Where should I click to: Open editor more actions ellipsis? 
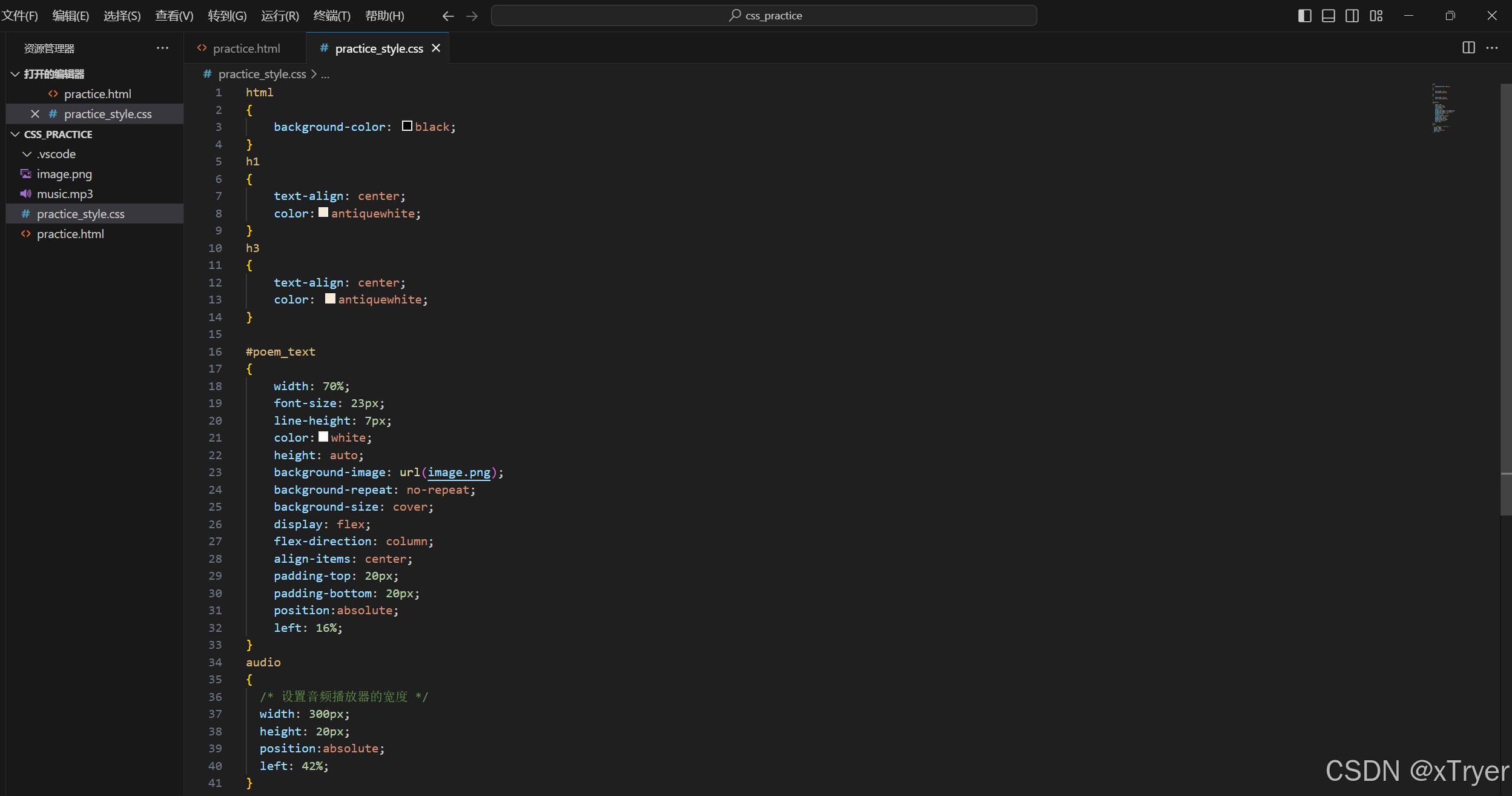(1492, 48)
